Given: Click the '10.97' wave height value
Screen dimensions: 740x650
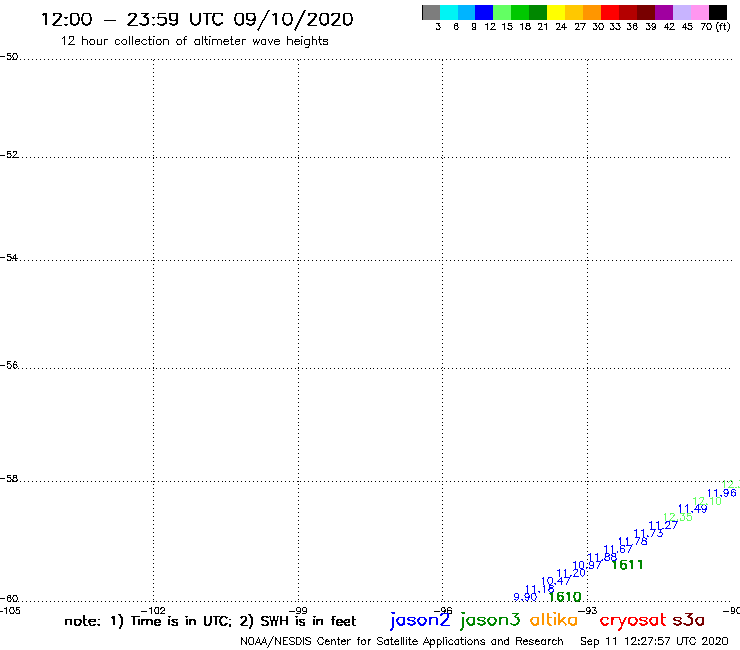Looking at the screenshot, I should (587, 565).
